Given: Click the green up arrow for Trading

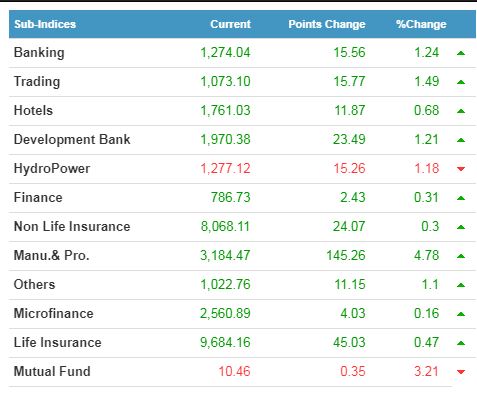Looking at the screenshot, I should point(461,82).
